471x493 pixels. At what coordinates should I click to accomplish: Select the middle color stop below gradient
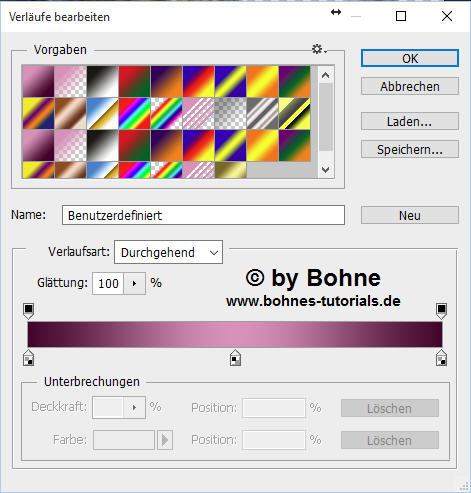pyautogui.click(x=235, y=358)
